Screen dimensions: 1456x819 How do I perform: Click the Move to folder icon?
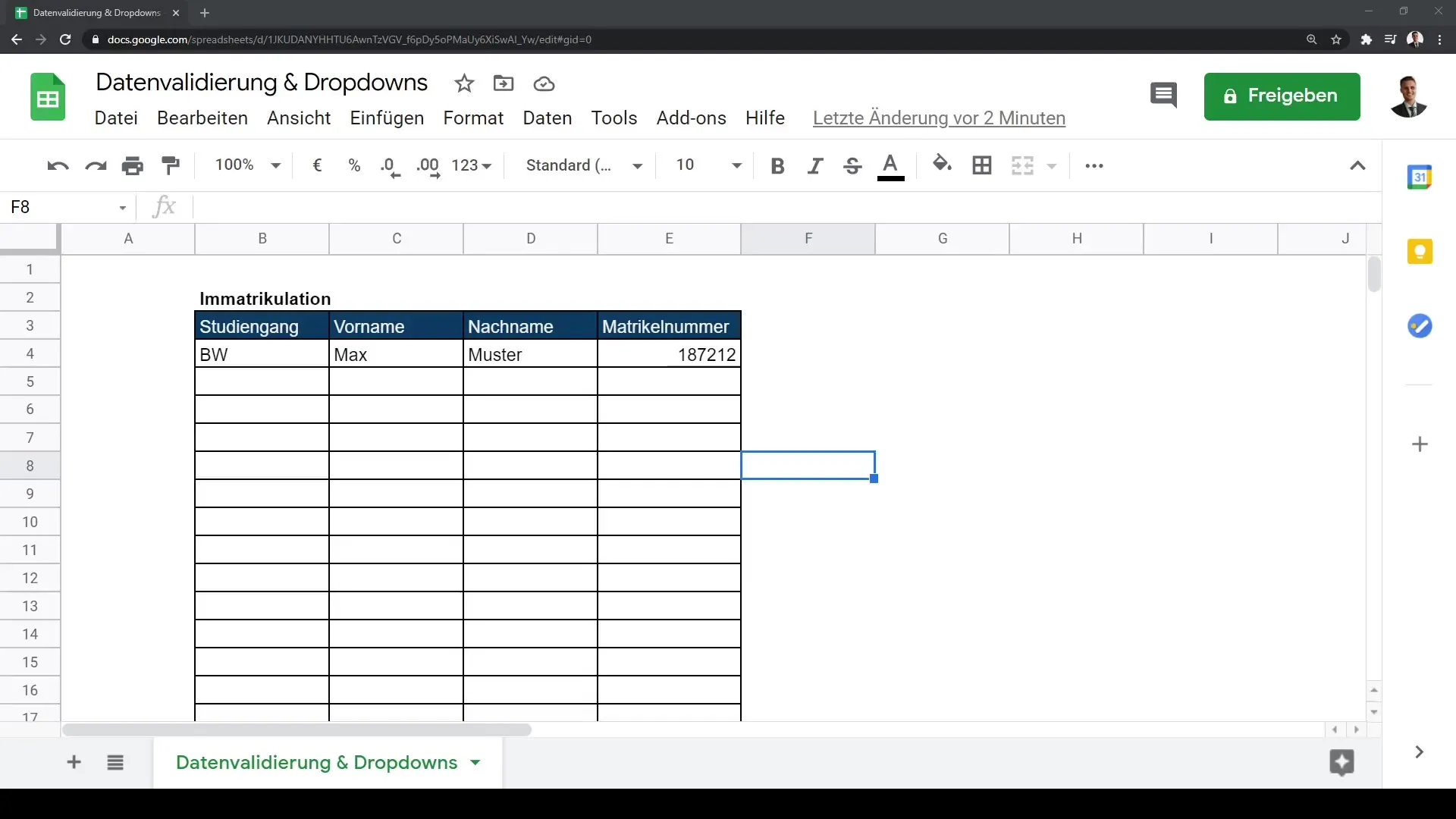(504, 83)
